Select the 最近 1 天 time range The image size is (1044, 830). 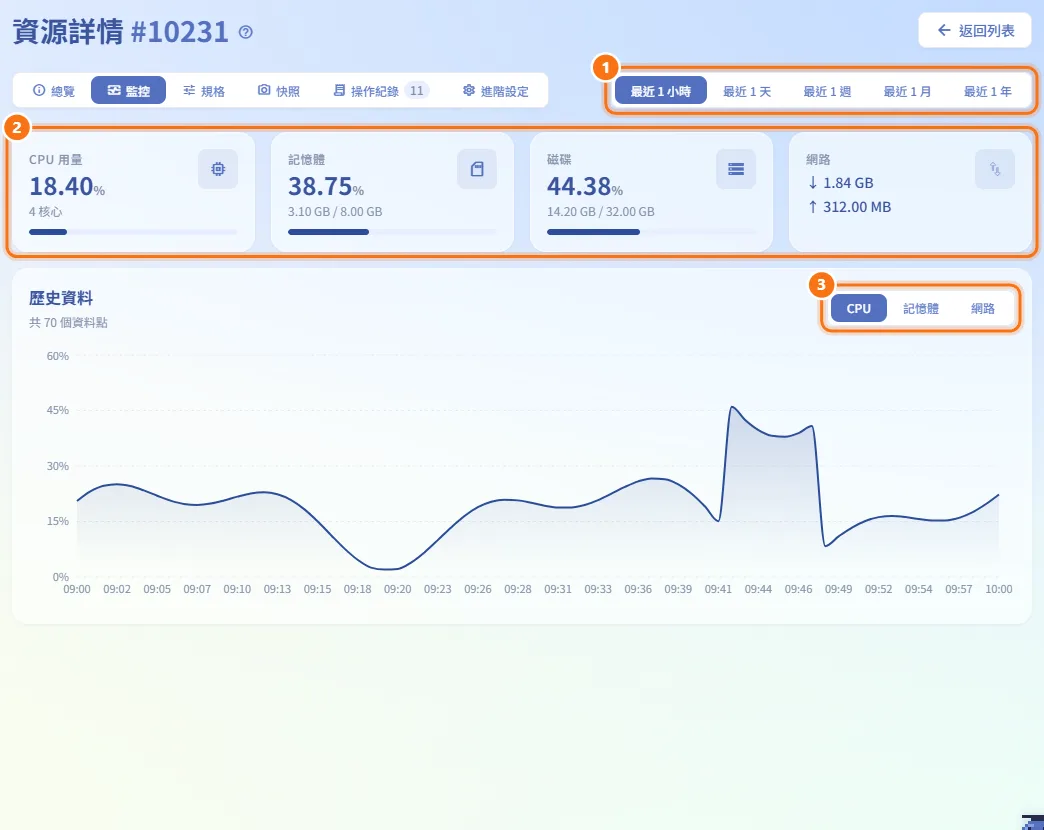pos(747,91)
